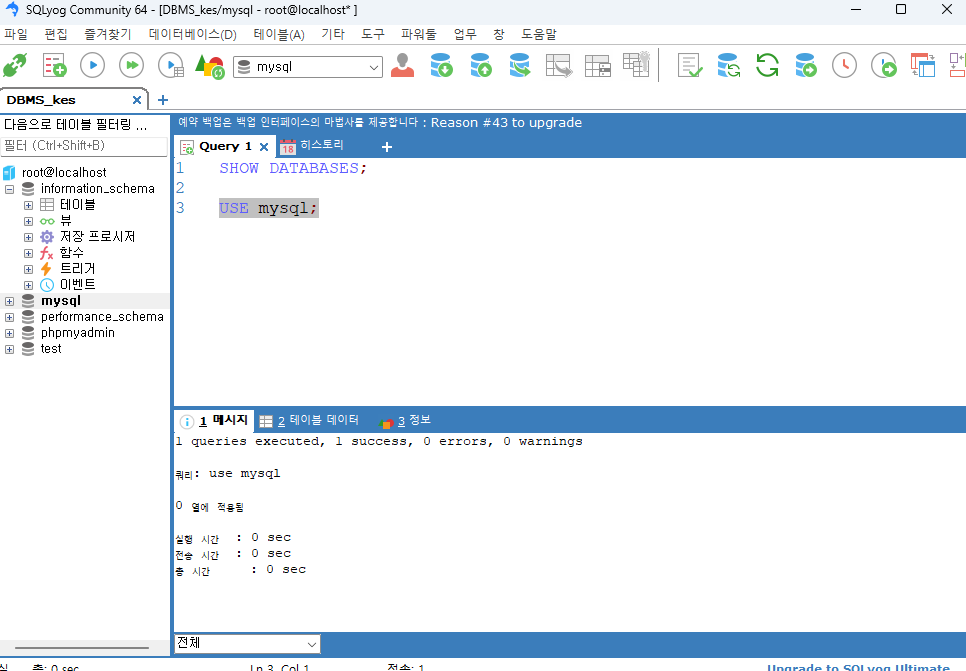This screenshot has width=966, height=671.
Task: Click the green refresh arrows icon
Action: 768,65
